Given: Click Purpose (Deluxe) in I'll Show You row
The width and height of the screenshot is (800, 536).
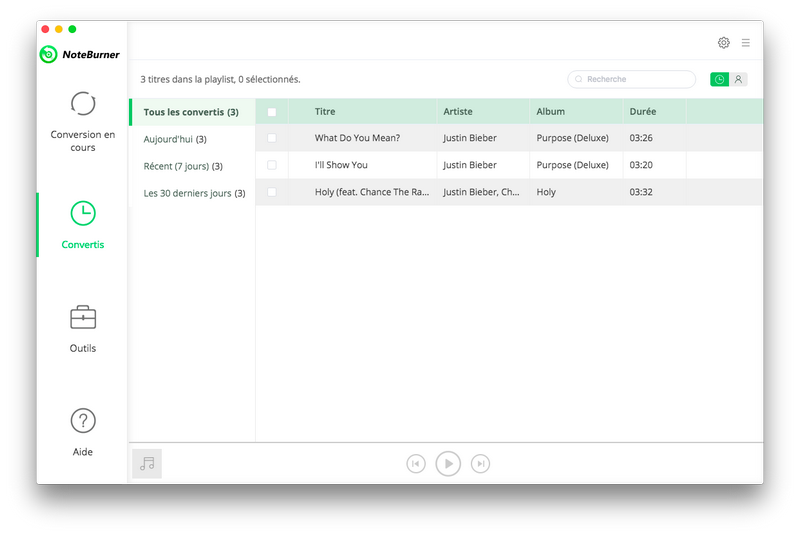Looking at the screenshot, I should click(x=572, y=165).
